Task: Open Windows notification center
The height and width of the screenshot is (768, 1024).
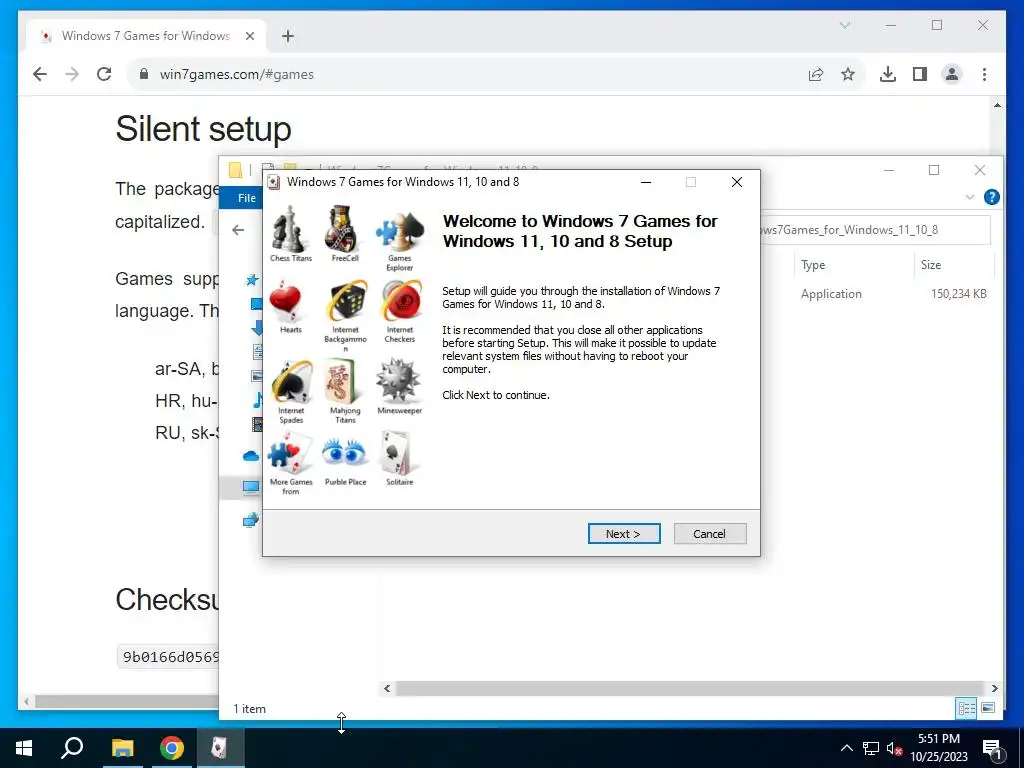Action: [992, 748]
